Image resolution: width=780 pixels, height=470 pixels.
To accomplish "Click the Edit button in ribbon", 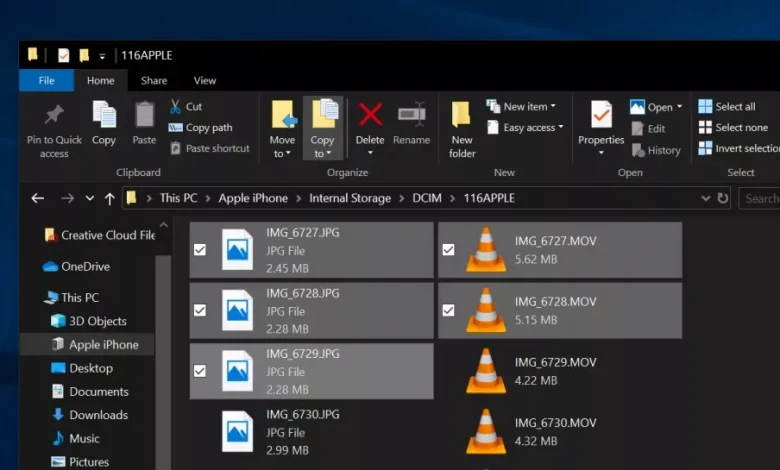I will (x=649, y=129).
